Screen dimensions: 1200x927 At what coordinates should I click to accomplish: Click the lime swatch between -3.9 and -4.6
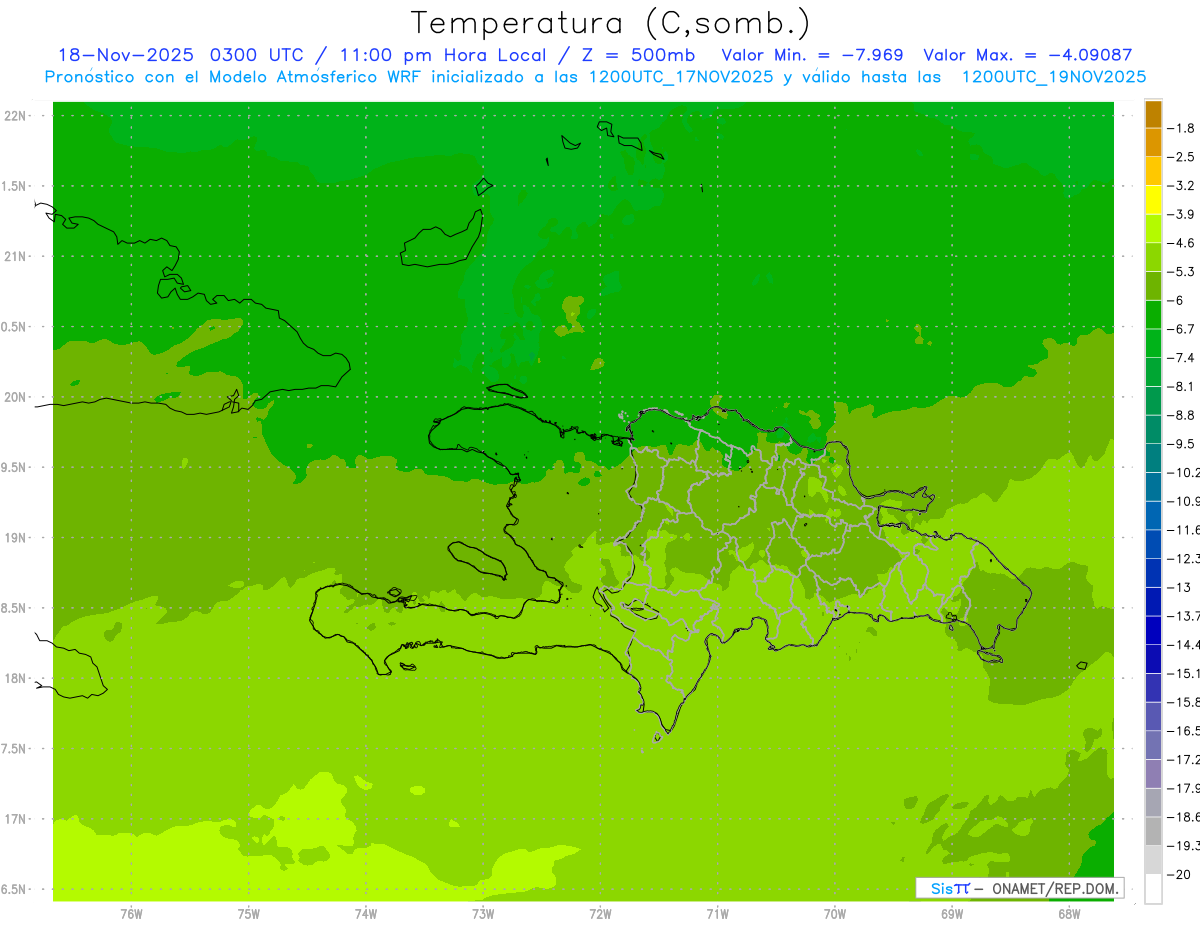point(1153,229)
